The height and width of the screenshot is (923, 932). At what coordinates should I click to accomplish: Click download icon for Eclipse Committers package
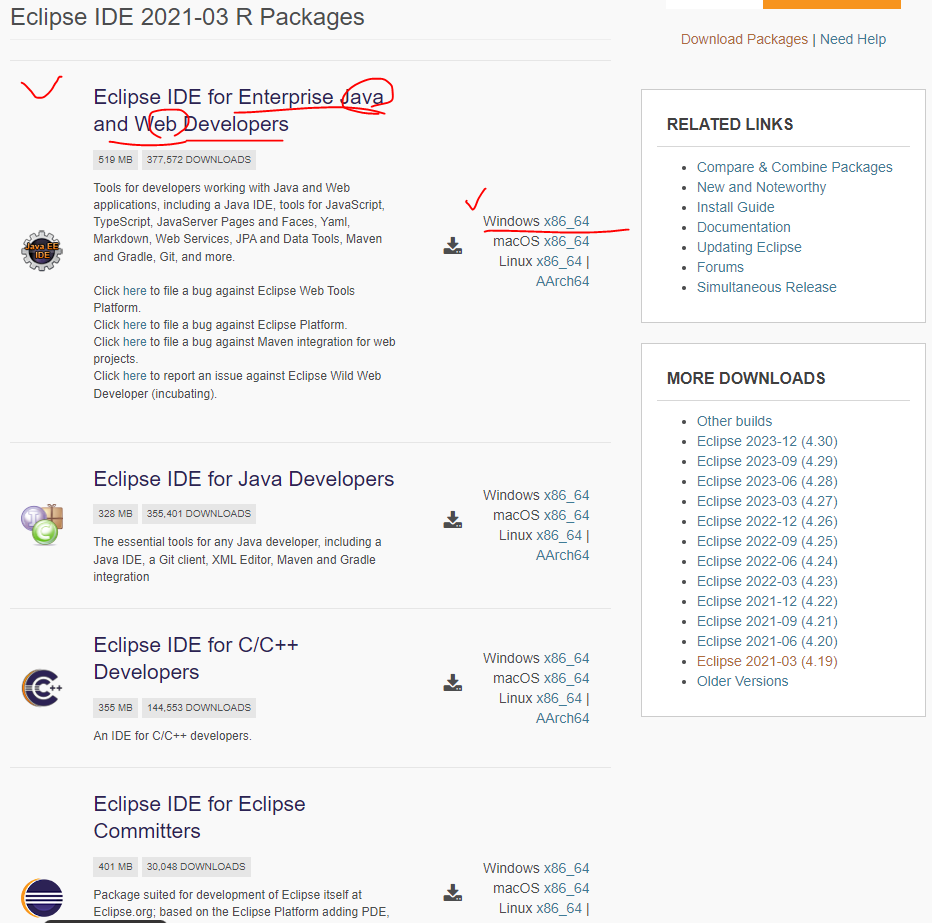453,893
